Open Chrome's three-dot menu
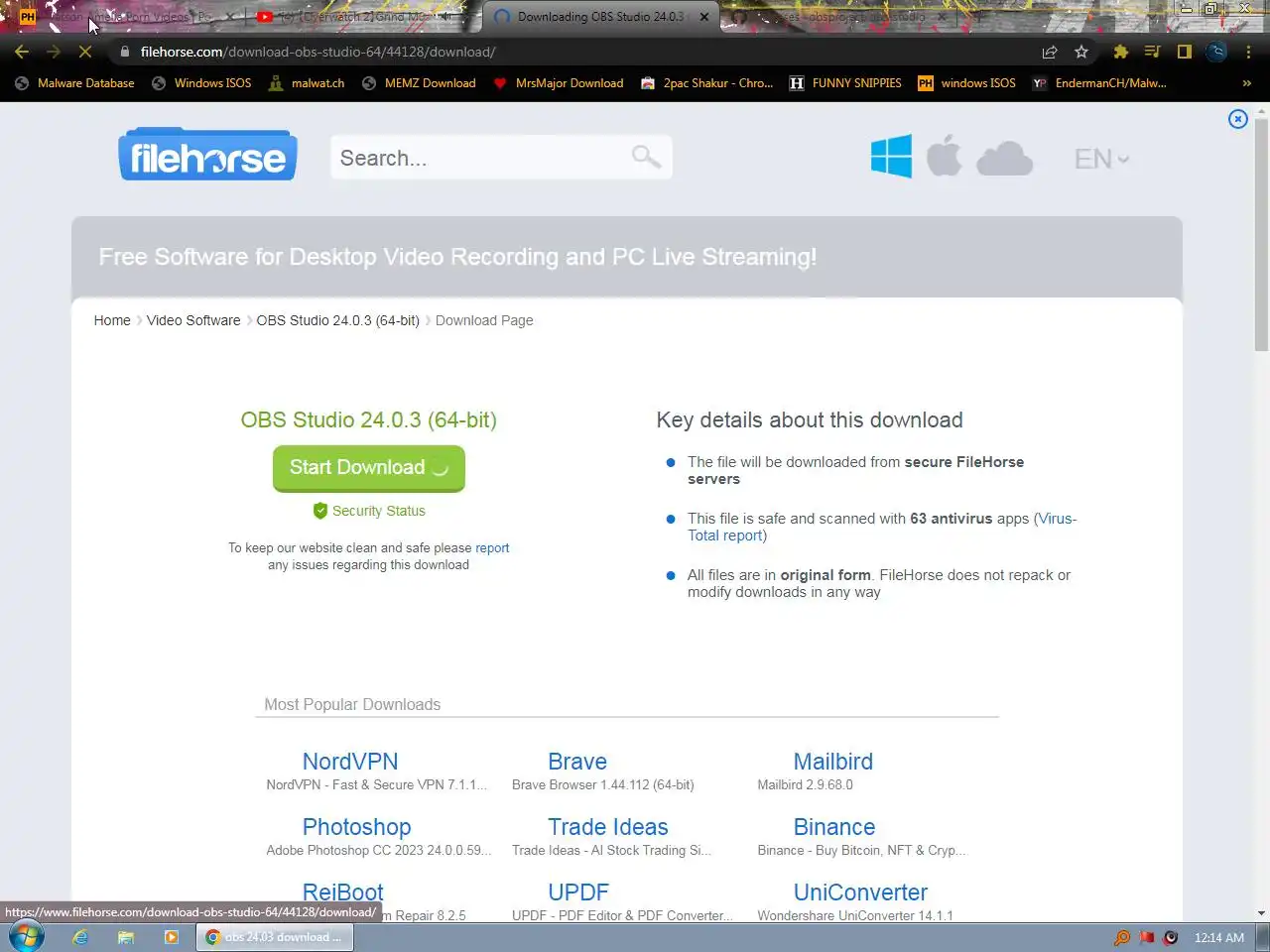Viewport: 1270px width, 952px height. click(1248, 52)
